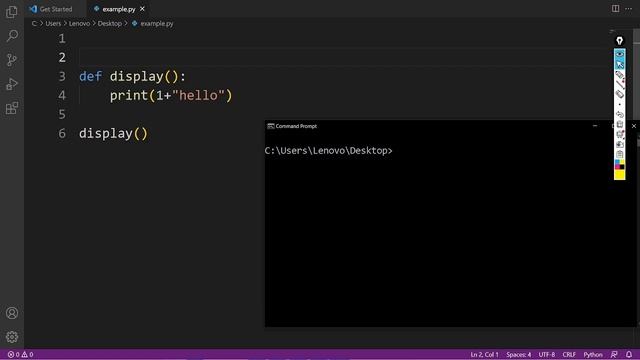
Task: Close the Command Prompt window
Action: pos(634,126)
